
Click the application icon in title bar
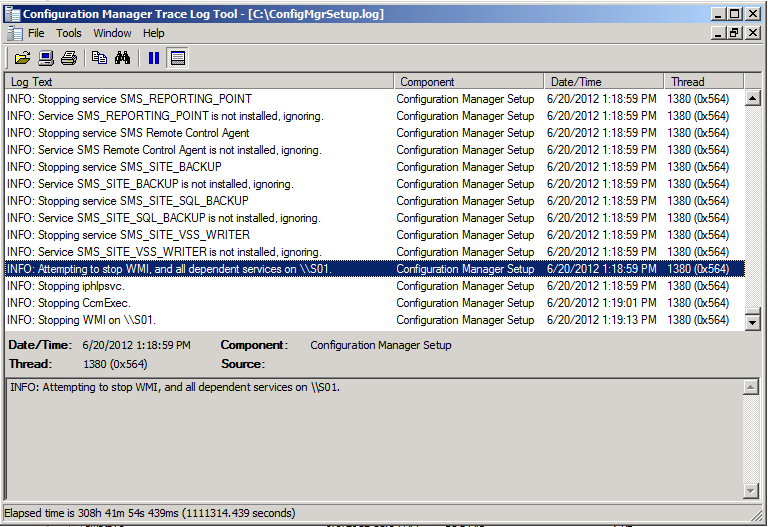(12, 14)
